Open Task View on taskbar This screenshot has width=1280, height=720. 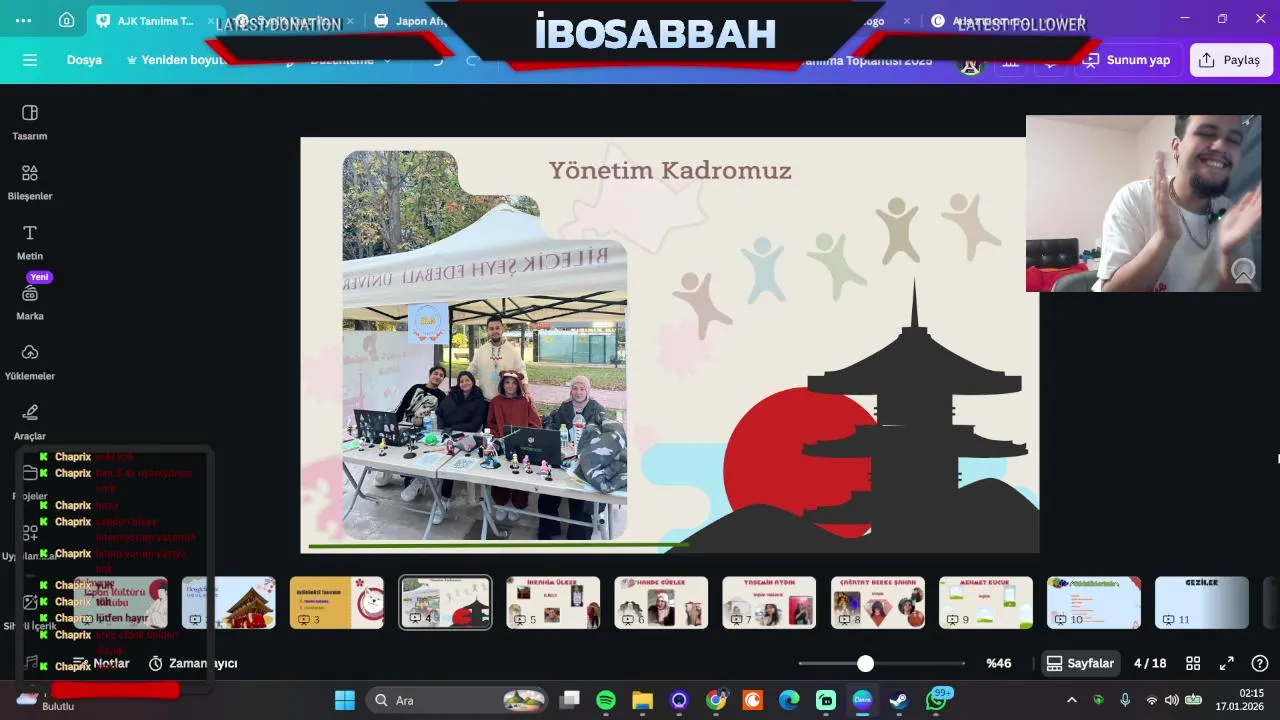[569, 700]
